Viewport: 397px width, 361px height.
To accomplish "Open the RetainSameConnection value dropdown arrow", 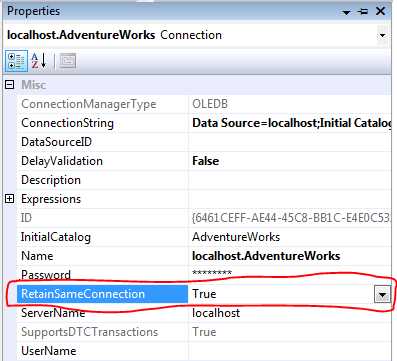I will 382,295.
